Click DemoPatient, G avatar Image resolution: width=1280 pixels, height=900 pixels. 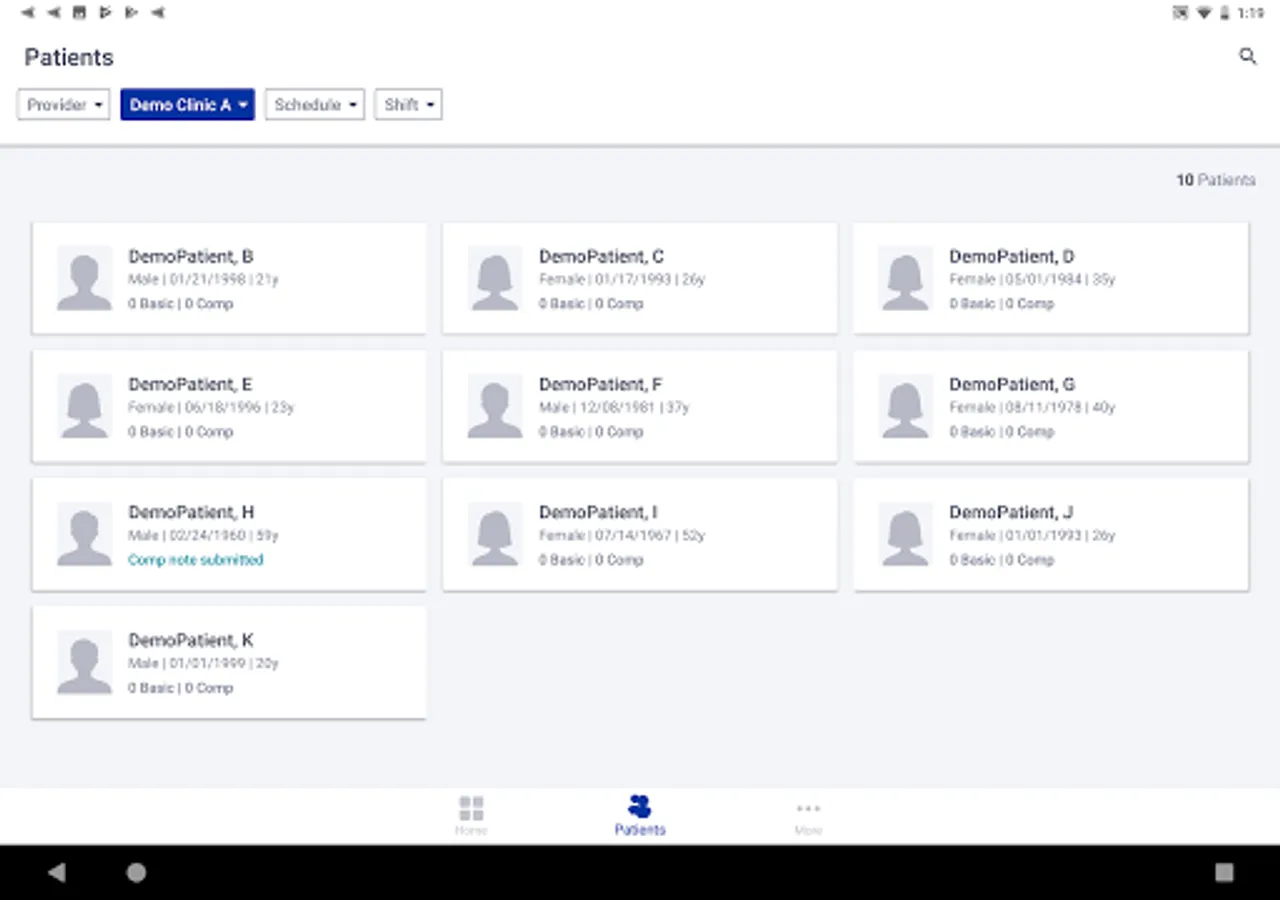point(906,407)
